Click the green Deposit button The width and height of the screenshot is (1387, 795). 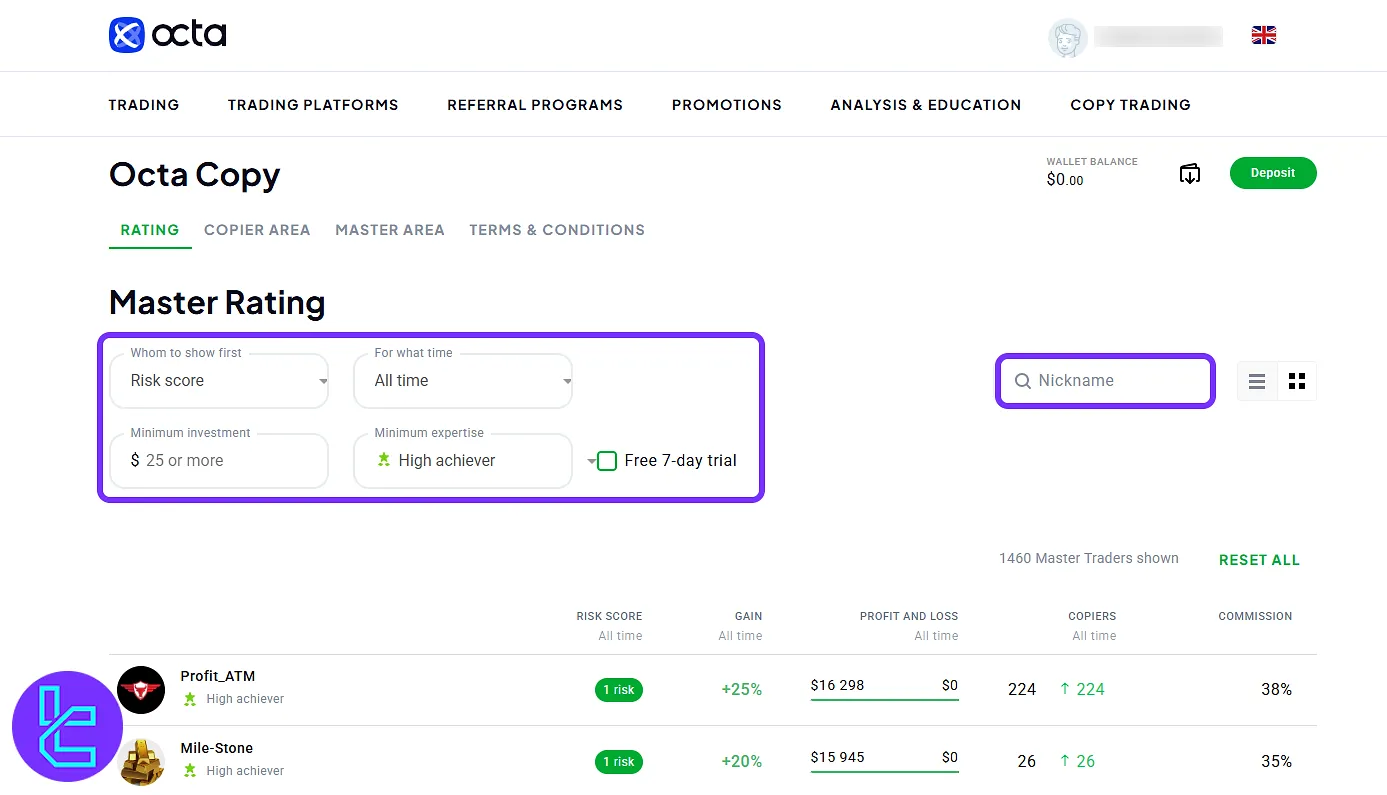1273,173
